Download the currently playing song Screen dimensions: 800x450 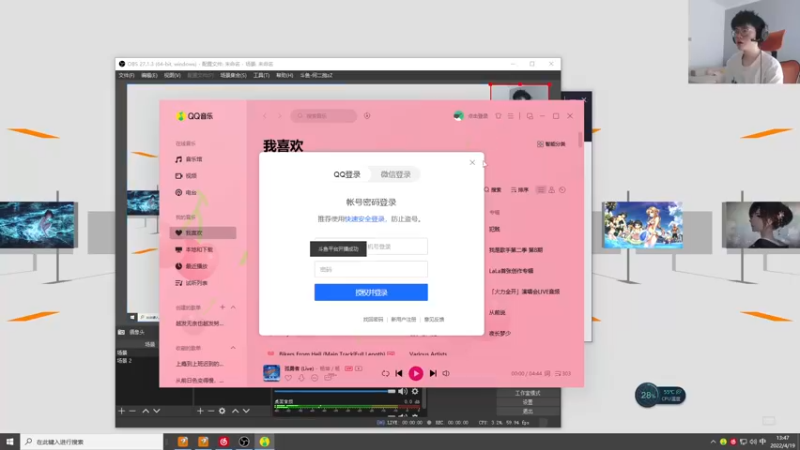(x=301, y=378)
